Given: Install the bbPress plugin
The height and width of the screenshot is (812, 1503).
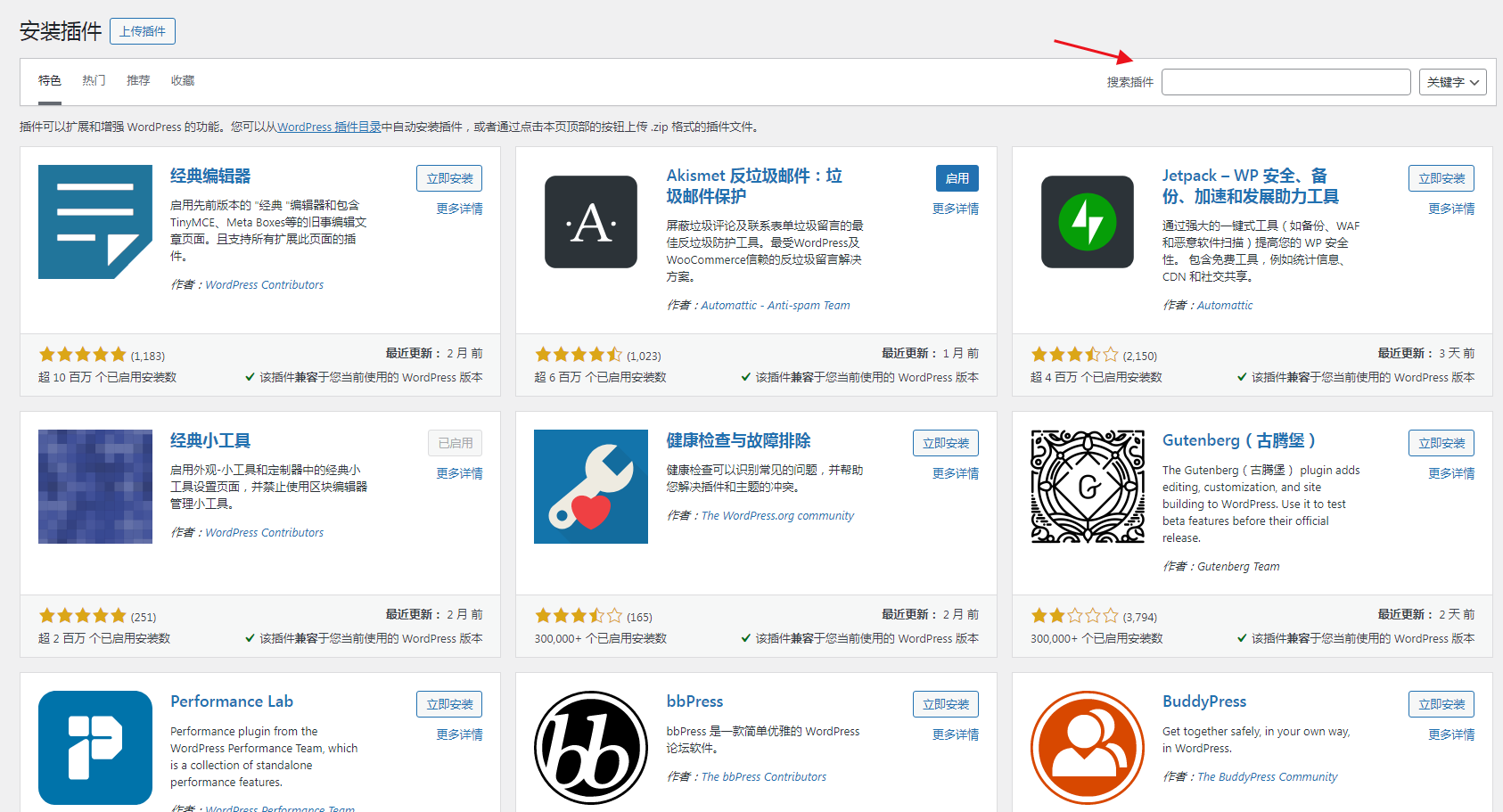Looking at the screenshot, I should (946, 704).
